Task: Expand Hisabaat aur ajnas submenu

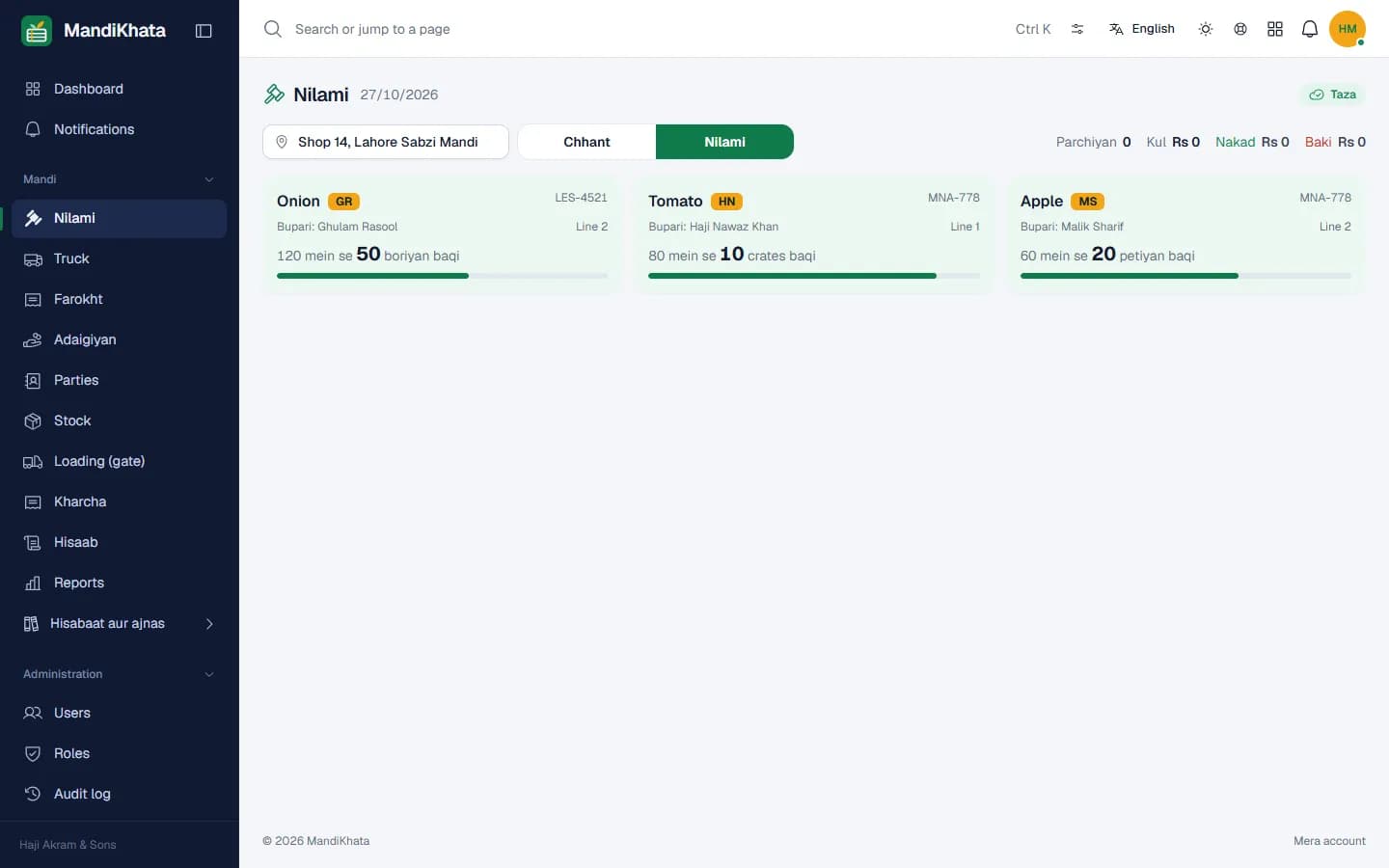Action: click(x=120, y=624)
